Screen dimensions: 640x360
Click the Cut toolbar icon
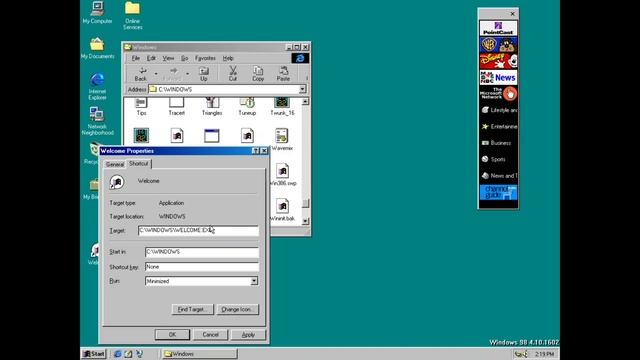(233, 74)
